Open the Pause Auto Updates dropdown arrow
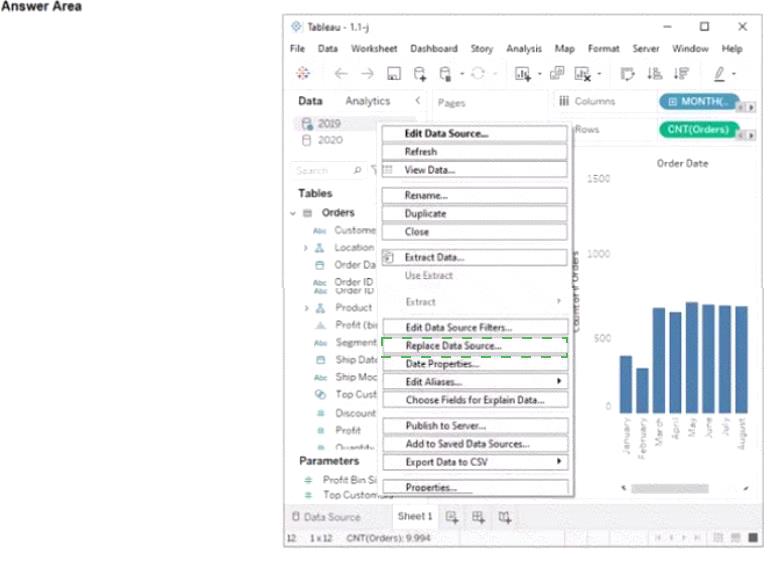This screenshot has height=561, width=778. (461, 74)
